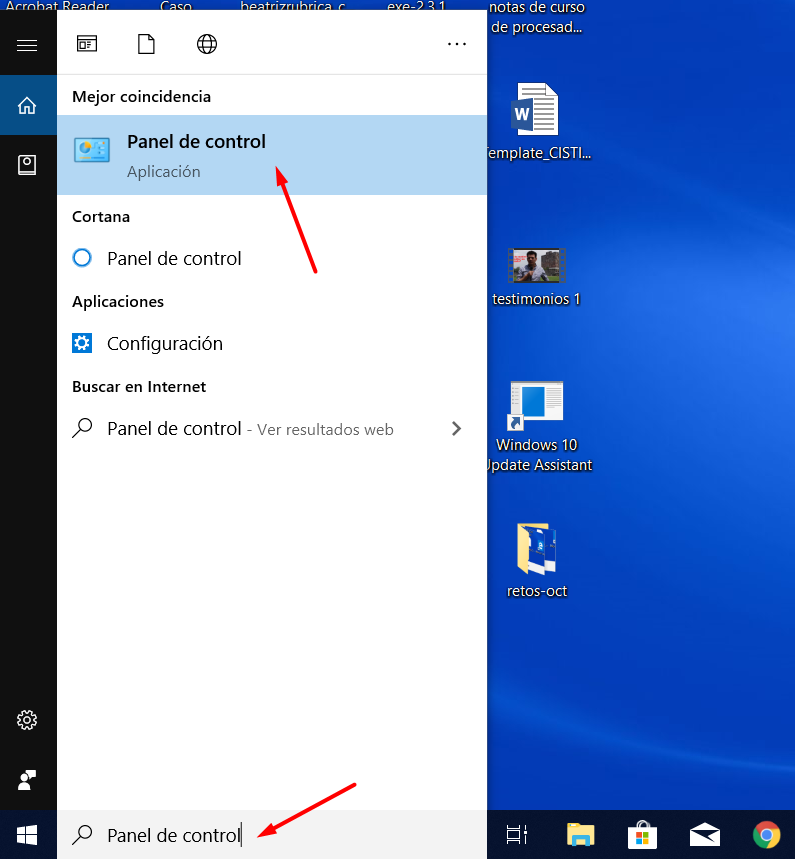Click the Configuración gear icon
Image resolution: width=795 pixels, height=859 pixels.
[x=82, y=343]
